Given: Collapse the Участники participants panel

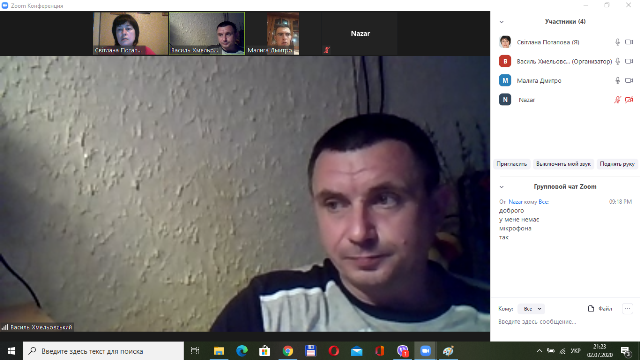Looking at the screenshot, I should (x=502, y=22).
